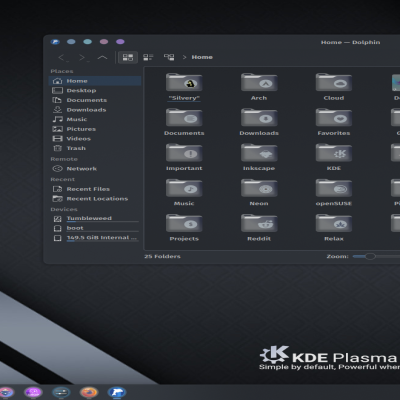The height and width of the screenshot is (400, 400).
Task: Click the Zoom slider handle
Action: [370, 256]
